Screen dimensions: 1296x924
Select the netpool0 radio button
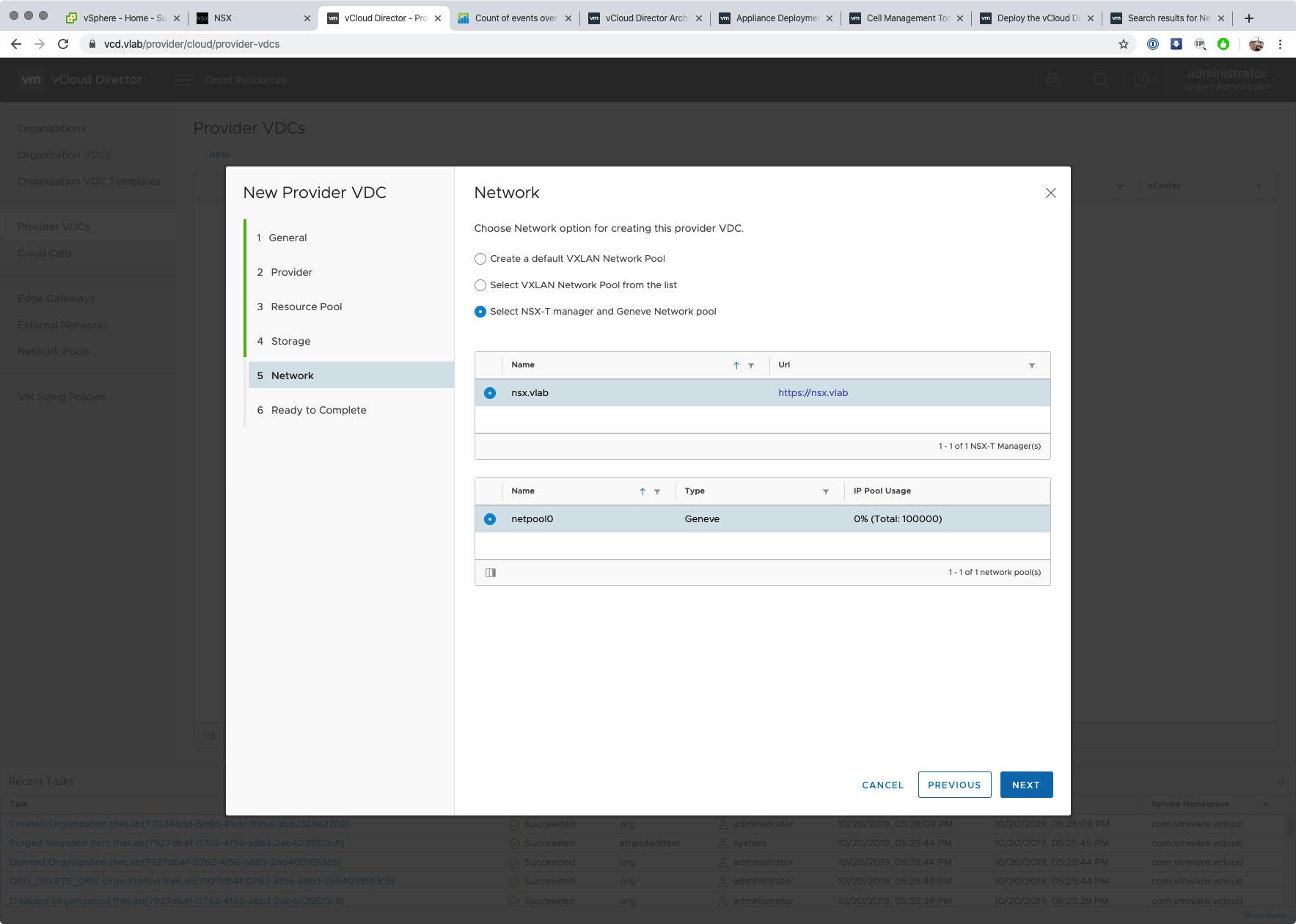pos(490,519)
